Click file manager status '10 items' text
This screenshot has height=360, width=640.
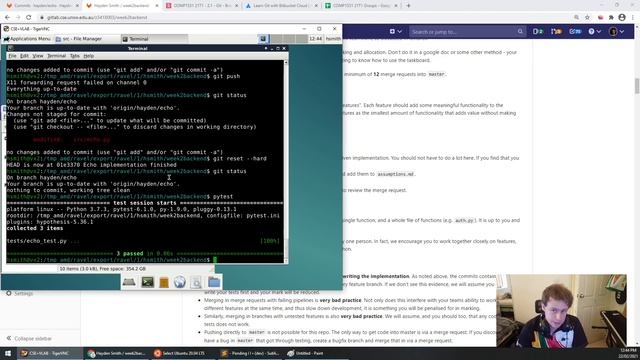coord(102,269)
